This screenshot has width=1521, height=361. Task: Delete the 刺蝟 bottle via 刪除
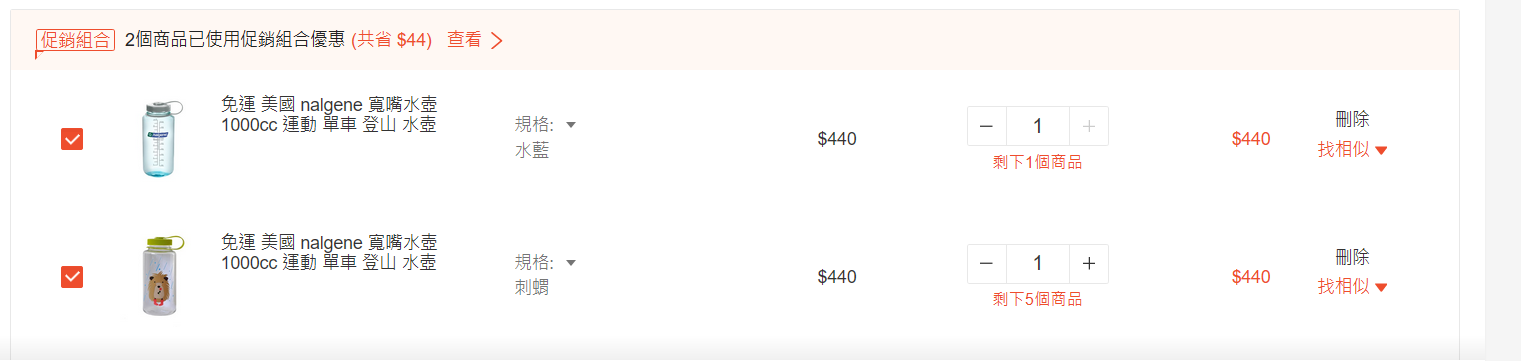point(1352,257)
